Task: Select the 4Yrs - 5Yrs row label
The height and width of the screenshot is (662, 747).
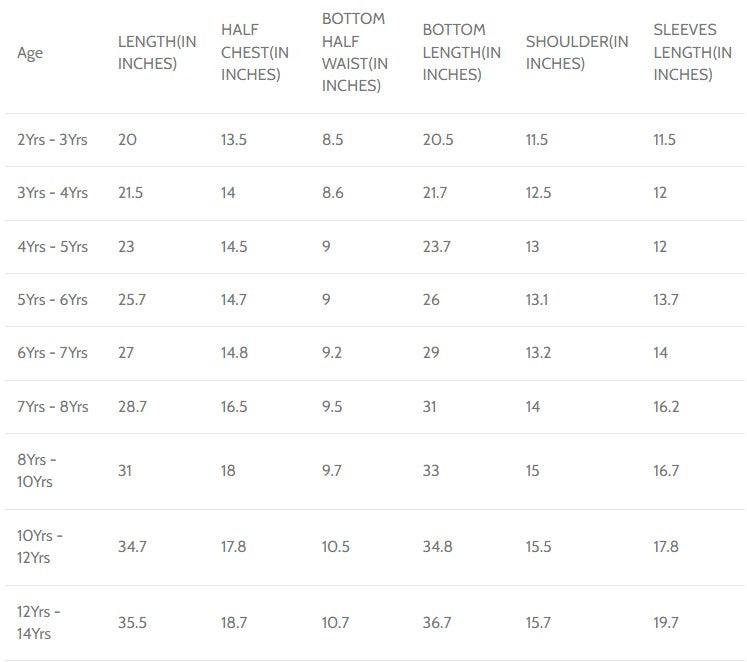Action: point(53,247)
